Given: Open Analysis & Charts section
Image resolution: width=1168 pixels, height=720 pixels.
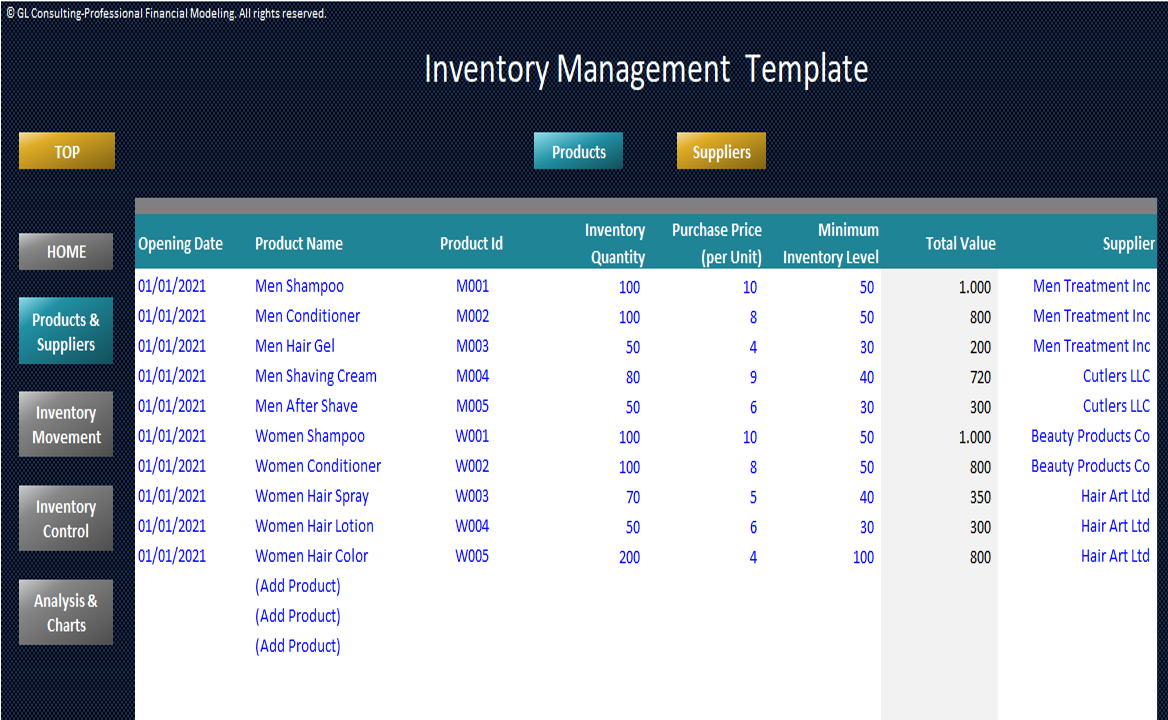Looking at the screenshot, I should coord(66,612).
